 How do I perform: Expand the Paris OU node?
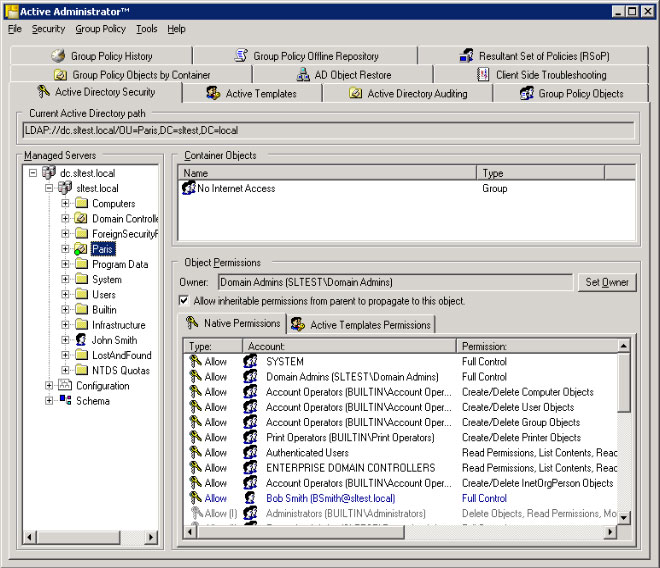click(65, 249)
